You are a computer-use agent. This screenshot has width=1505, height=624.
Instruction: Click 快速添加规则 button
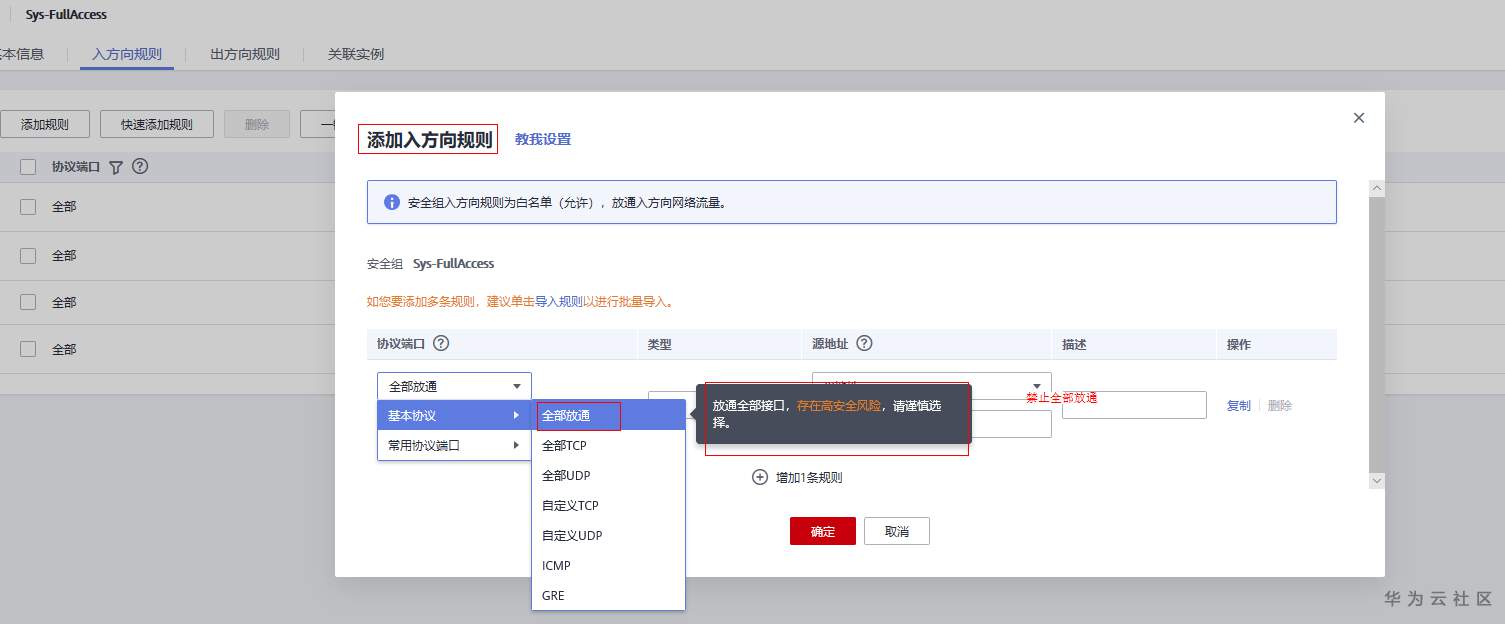pyautogui.click(x=157, y=124)
